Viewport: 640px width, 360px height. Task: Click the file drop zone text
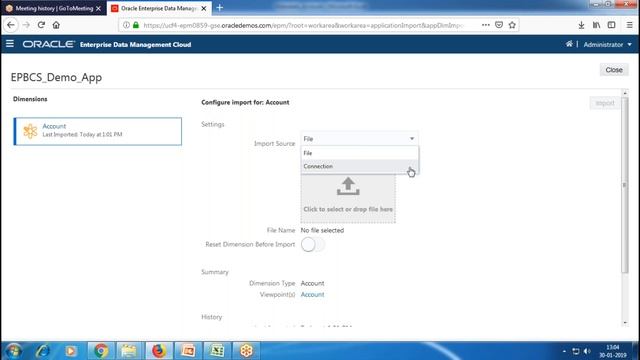tap(348, 209)
